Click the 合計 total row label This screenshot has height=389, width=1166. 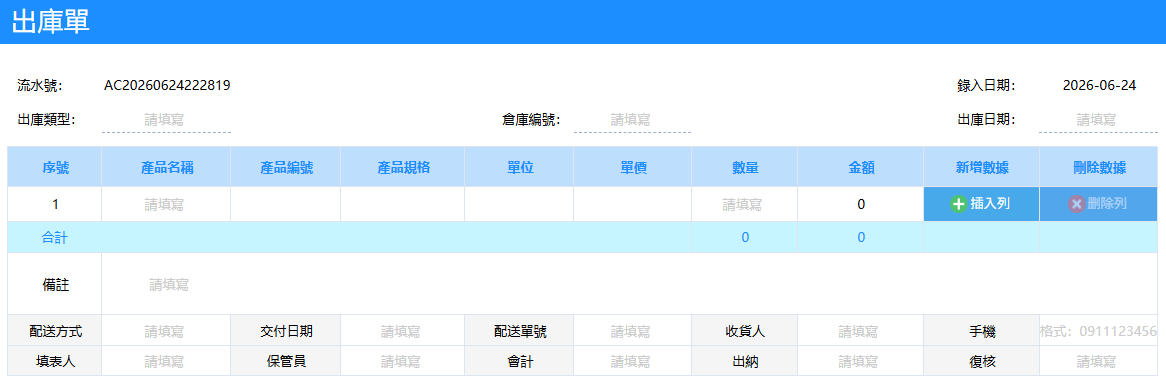click(55, 237)
